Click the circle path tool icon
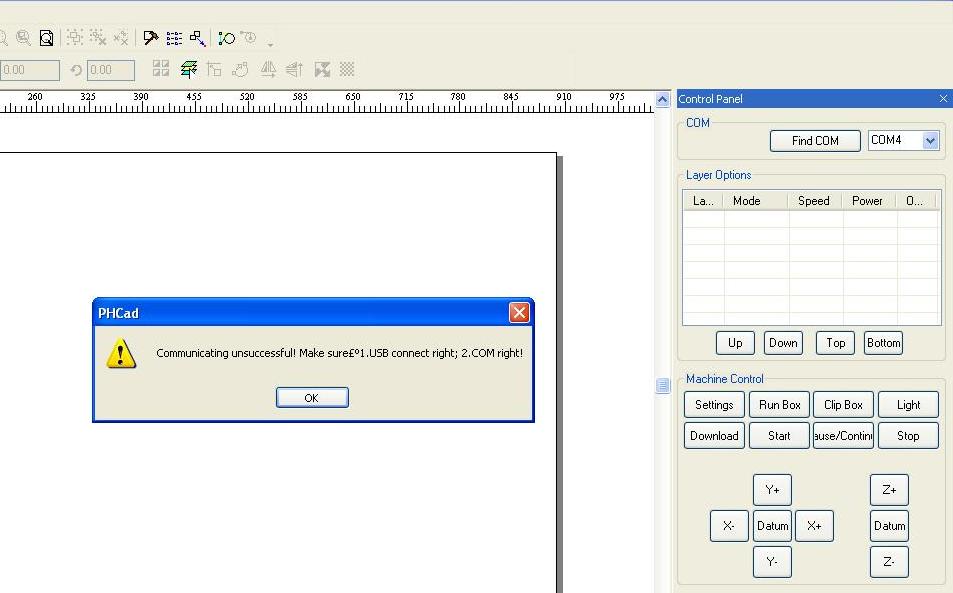 [x=227, y=38]
